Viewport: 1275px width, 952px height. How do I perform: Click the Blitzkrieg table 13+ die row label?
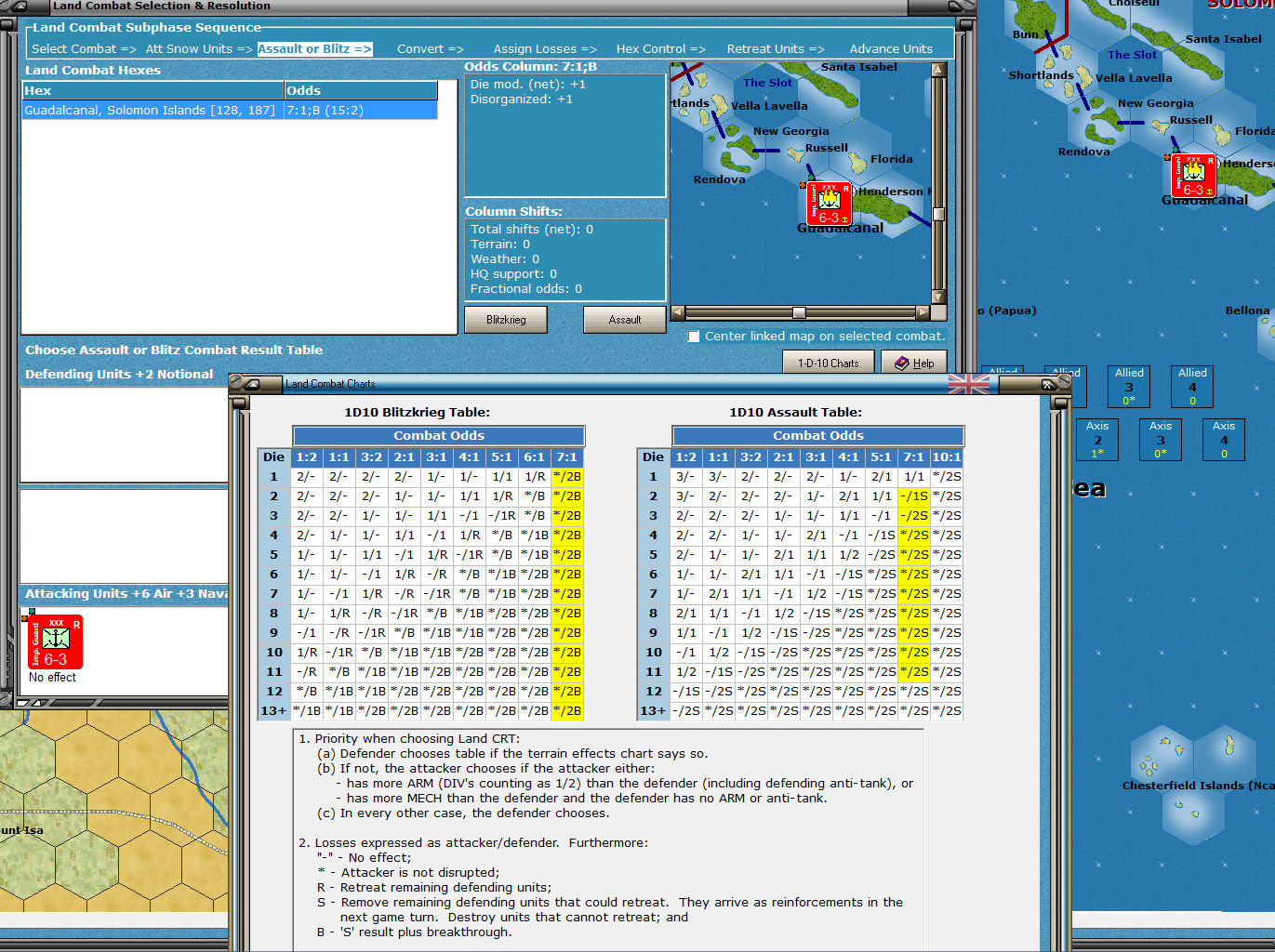[273, 711]
